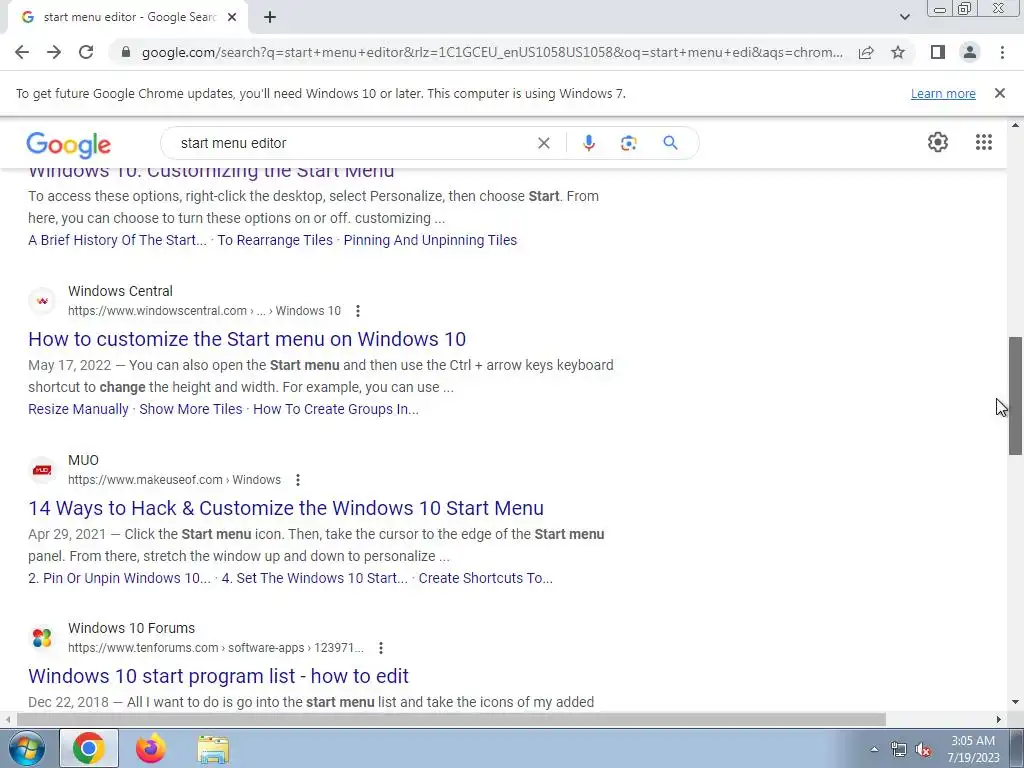Clear the search query text

point(543,143)
